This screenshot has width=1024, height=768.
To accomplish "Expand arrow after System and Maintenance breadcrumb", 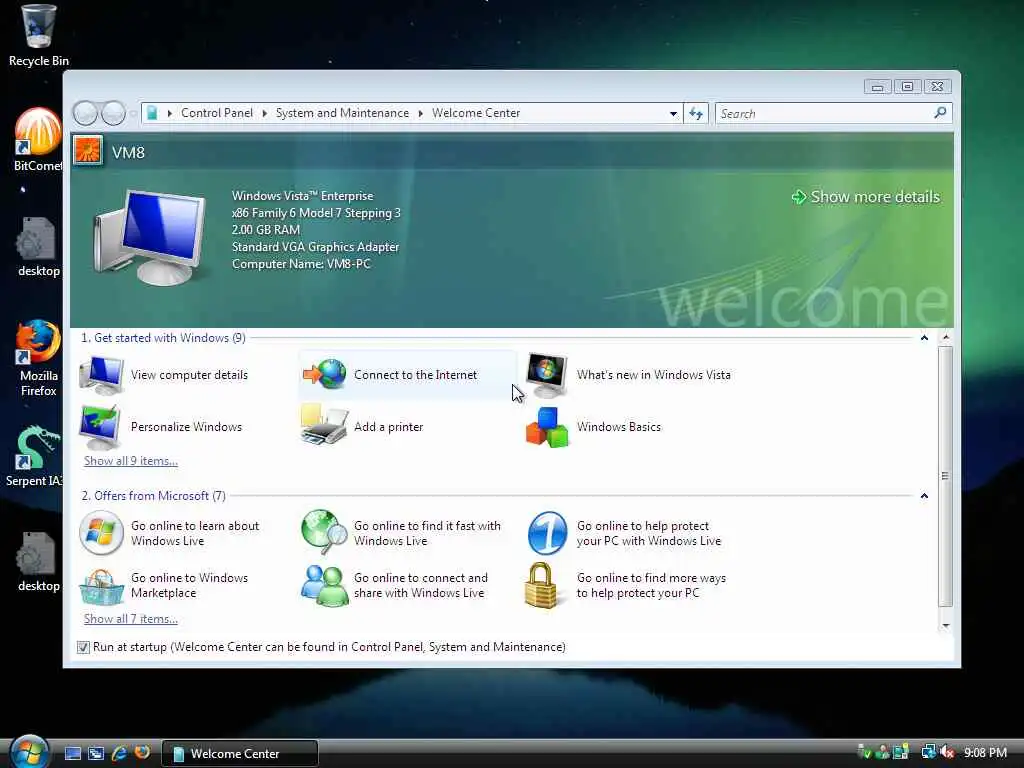I will click(421, 114).
